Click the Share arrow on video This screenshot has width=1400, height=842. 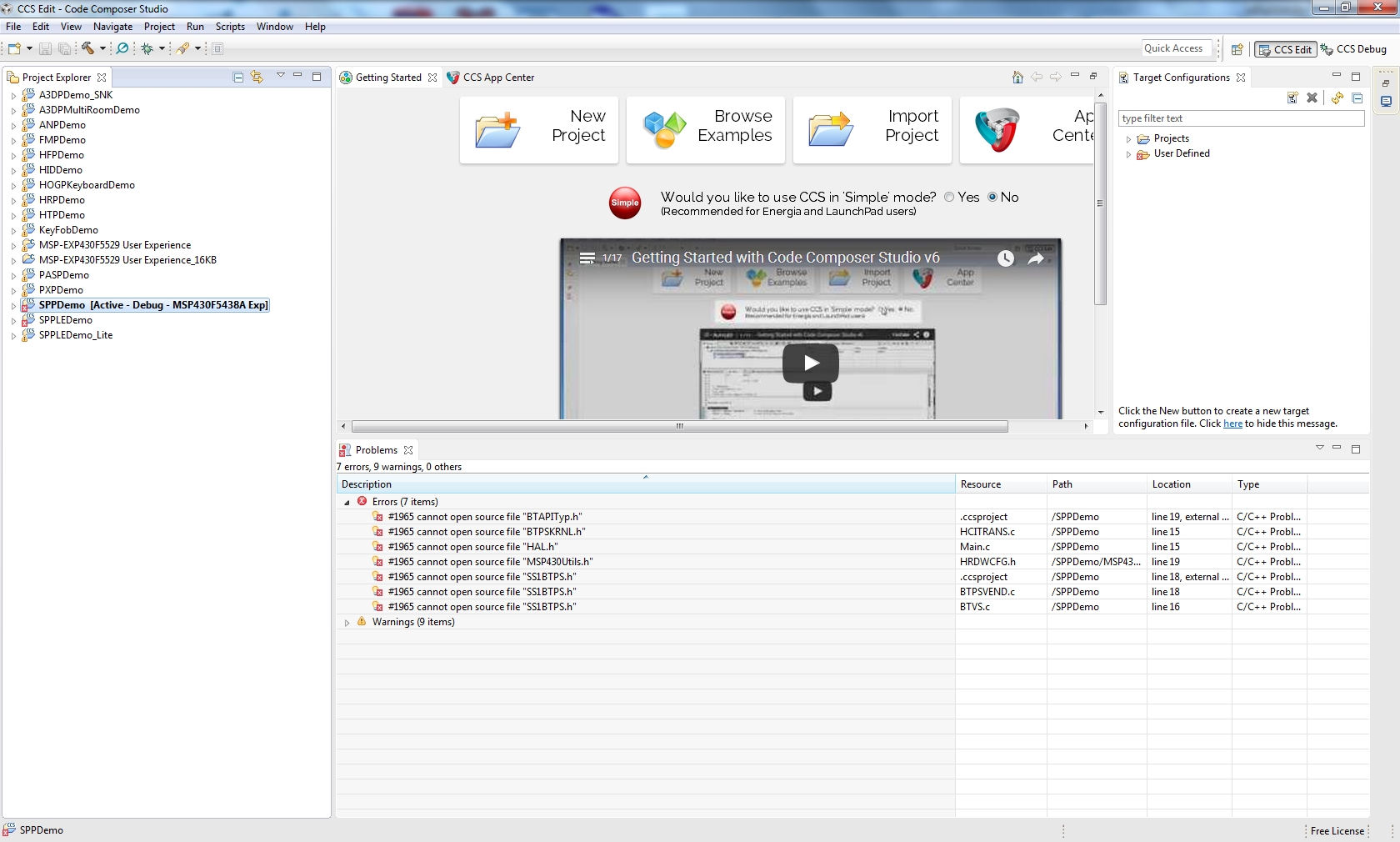click(x=1036, y=258)
